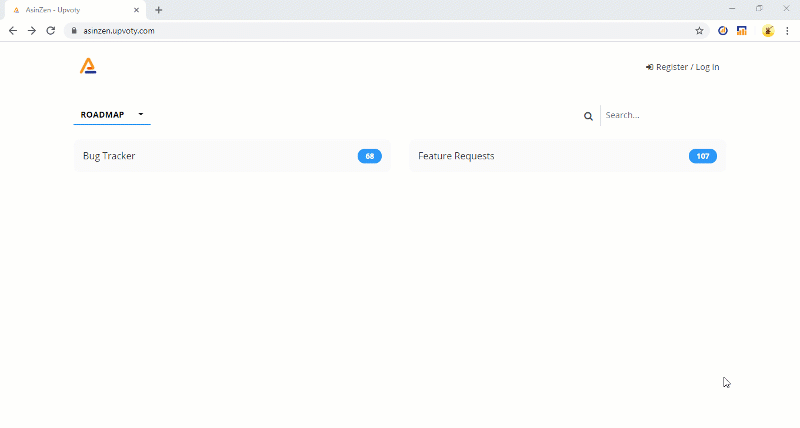This screenshot has width=800, height=428.
Task: View the site lock security info
Action: point(74,31)
